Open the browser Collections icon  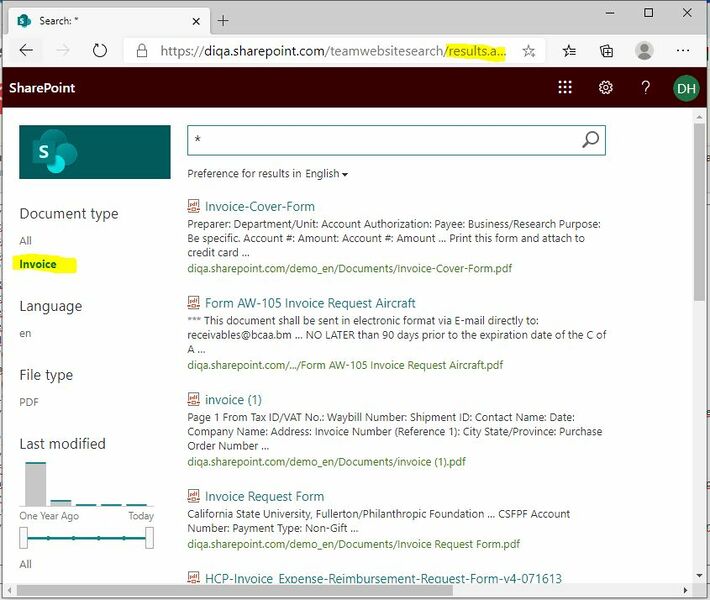click(606, 51)
